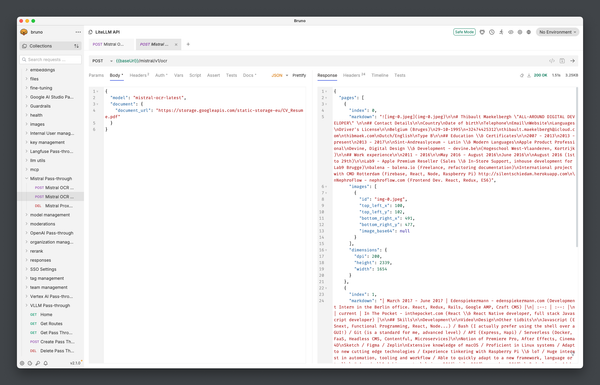Open preferences icon in bottom-left status bar

22,363
